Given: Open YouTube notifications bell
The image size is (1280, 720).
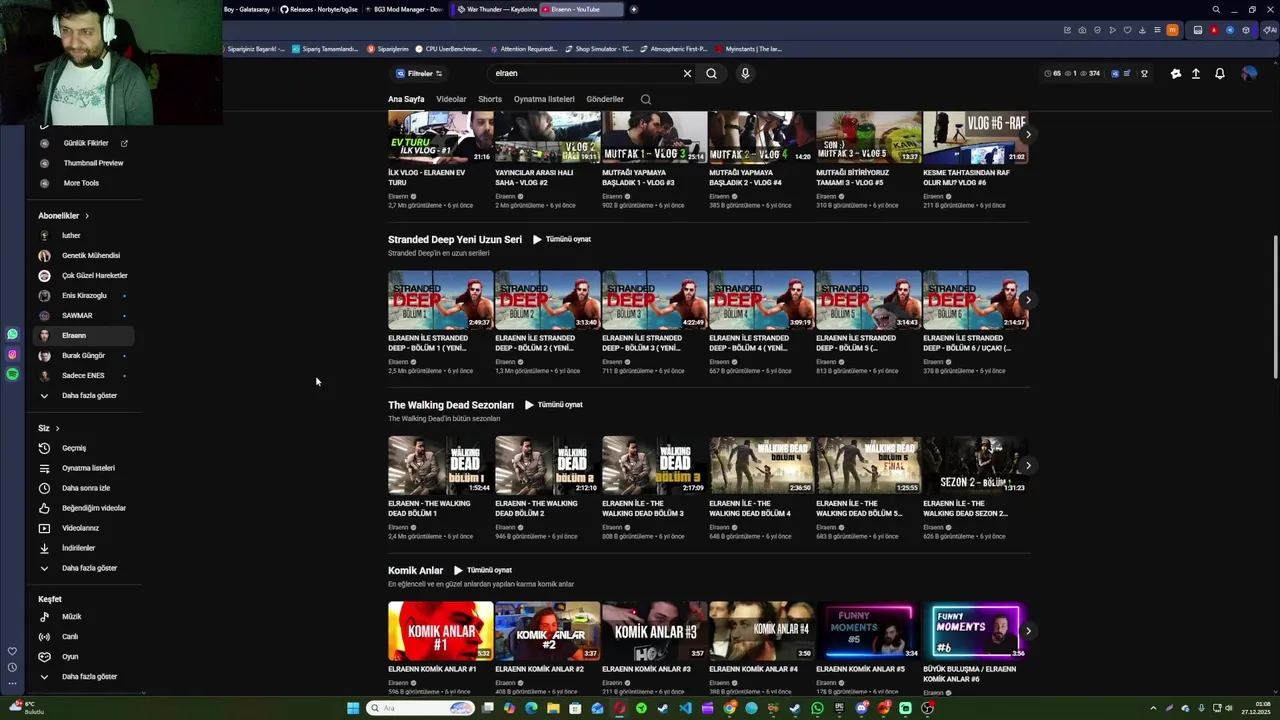Looking at the screenshot, I should pyautogui.click(x=1220, y=73).
